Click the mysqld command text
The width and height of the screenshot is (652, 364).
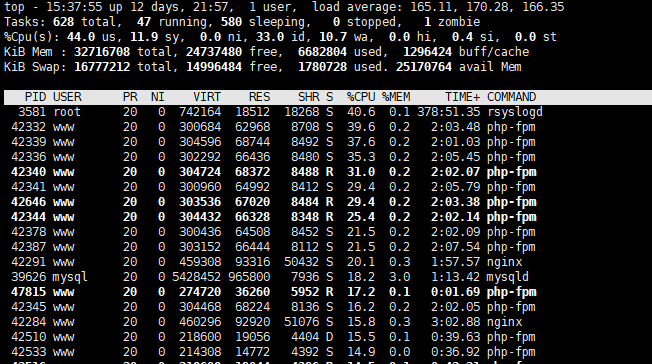pos(508,277)
